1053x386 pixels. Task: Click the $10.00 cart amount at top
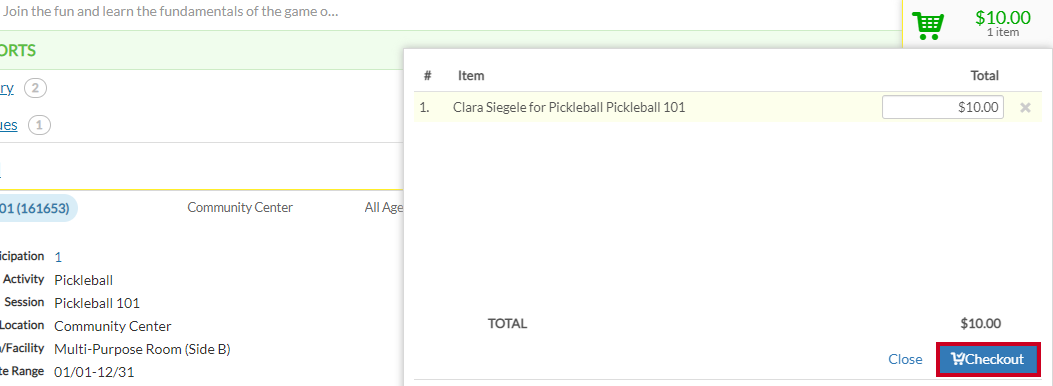tap(1003, 17)
